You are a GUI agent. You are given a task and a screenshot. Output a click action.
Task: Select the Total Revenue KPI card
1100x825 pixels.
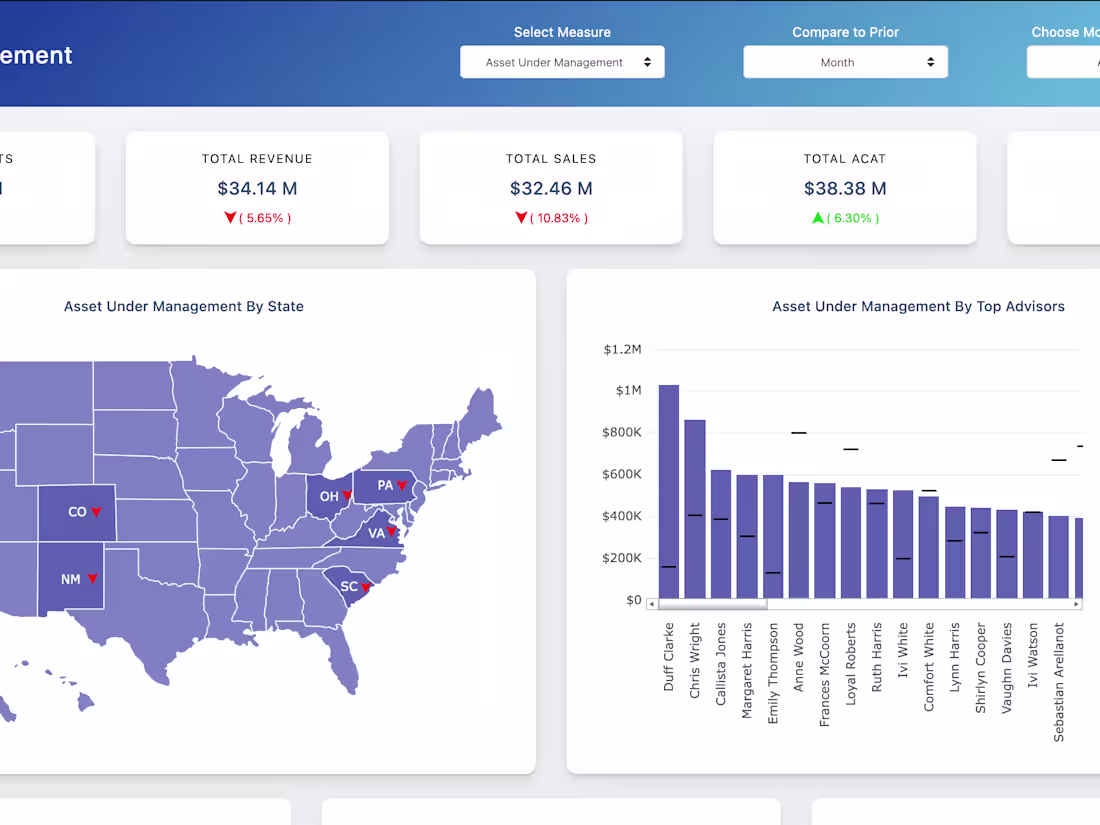coord(256,186)
